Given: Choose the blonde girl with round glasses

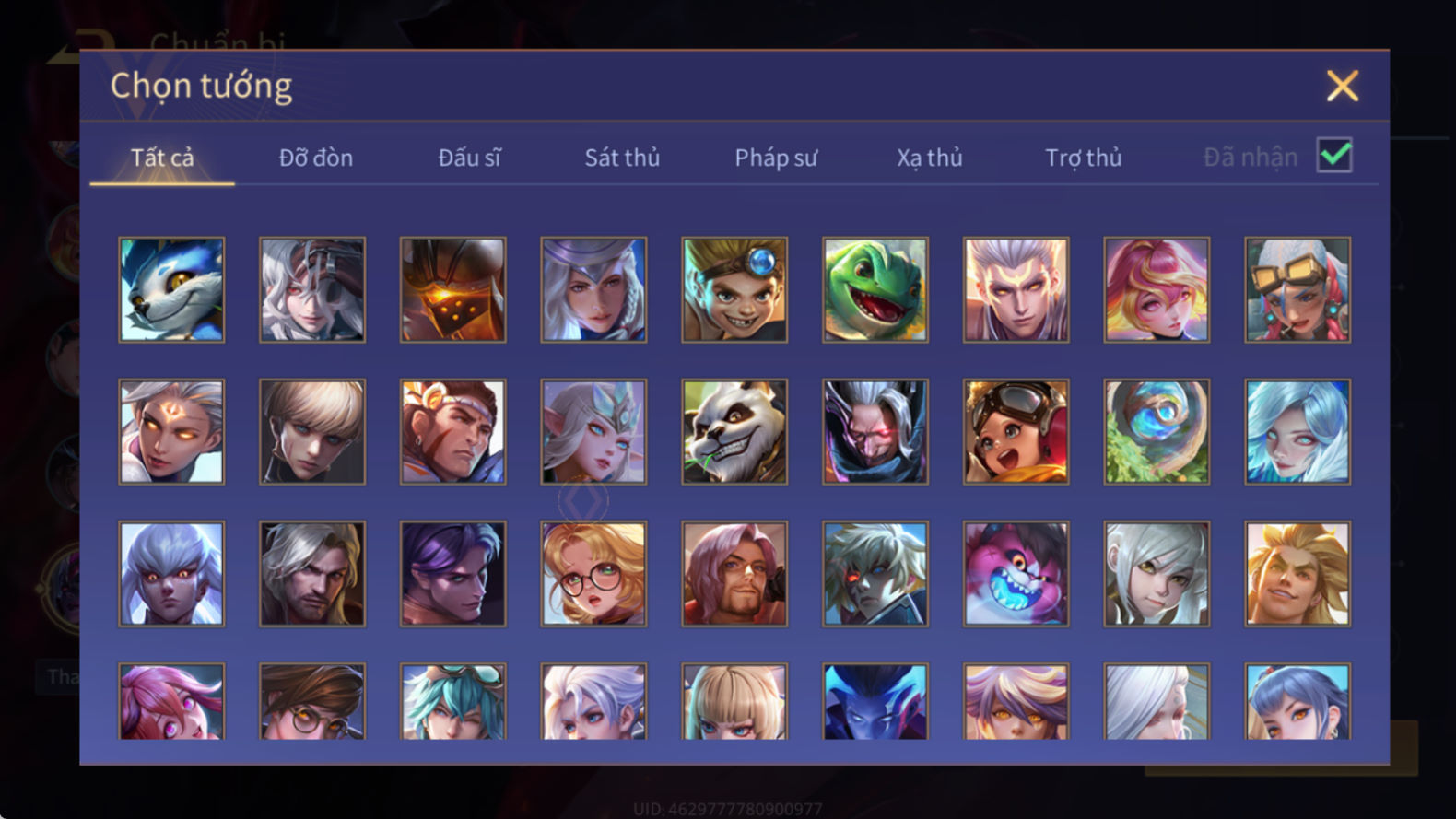Looking at the screenshot, I should pyautogui.click(x=593, y=574).
